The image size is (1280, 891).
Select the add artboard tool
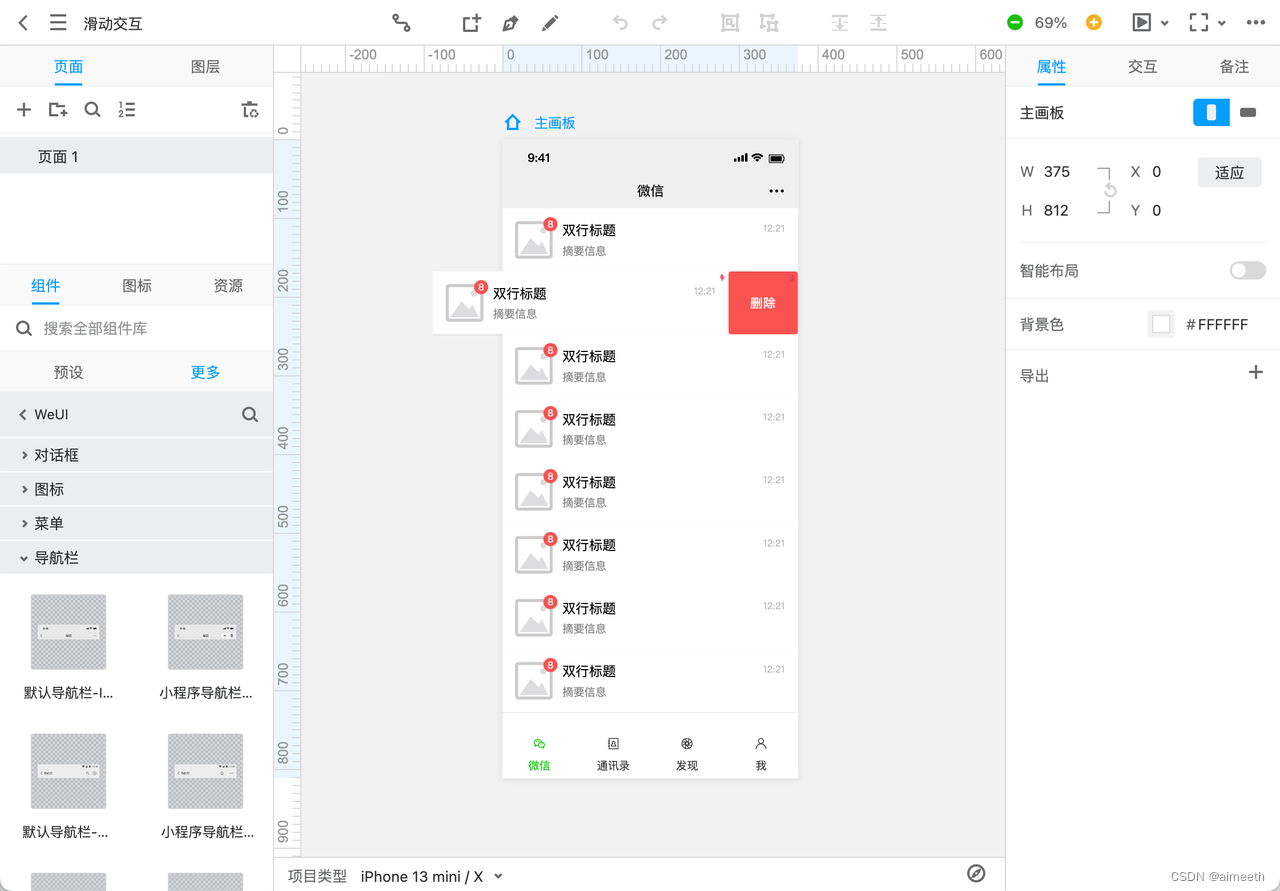471,22
